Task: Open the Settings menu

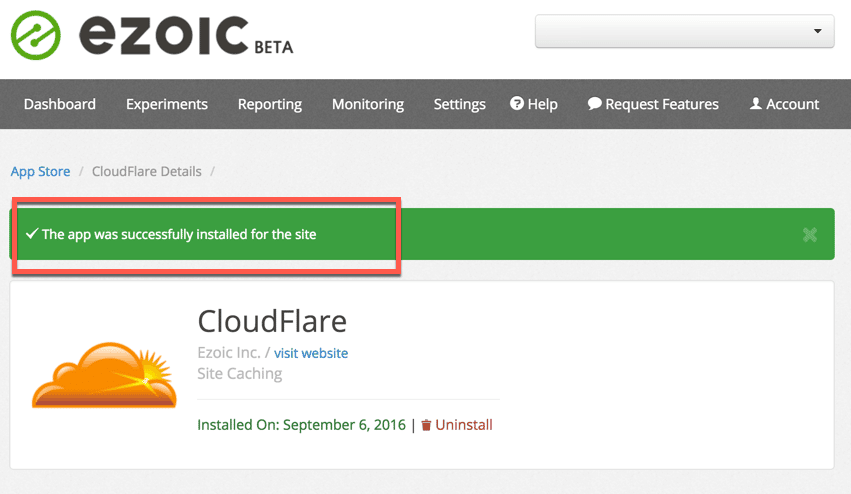Action: pyautogui.click(x=460, y=104)
